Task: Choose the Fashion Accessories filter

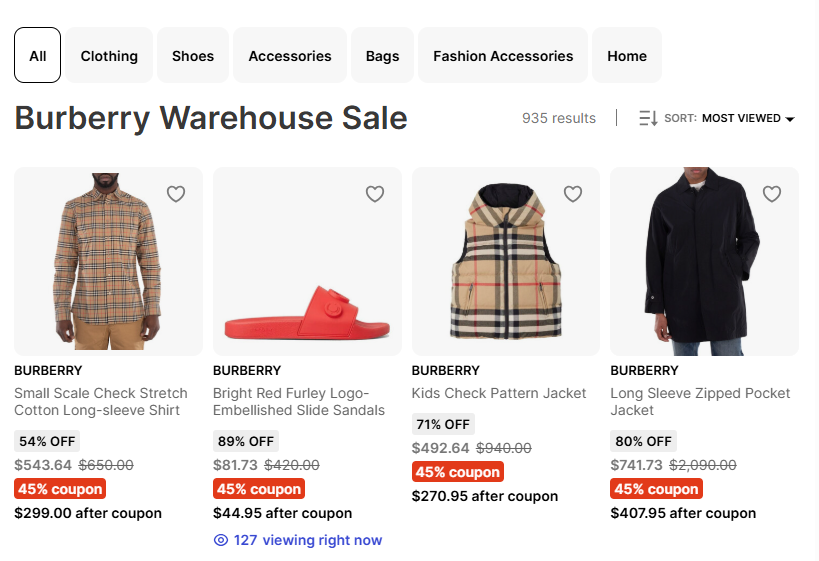Action: (503, 56)
